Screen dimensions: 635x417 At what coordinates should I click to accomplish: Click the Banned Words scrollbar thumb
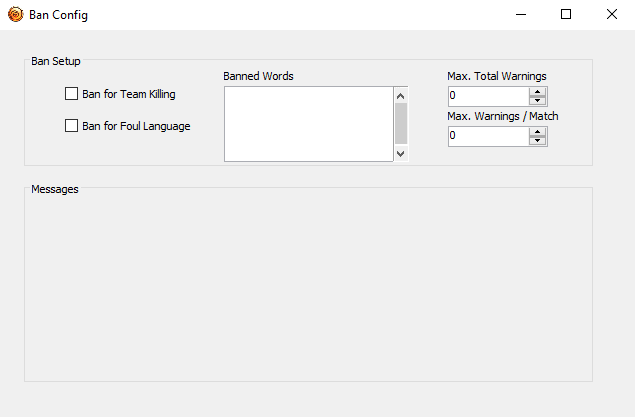(401, 124)
